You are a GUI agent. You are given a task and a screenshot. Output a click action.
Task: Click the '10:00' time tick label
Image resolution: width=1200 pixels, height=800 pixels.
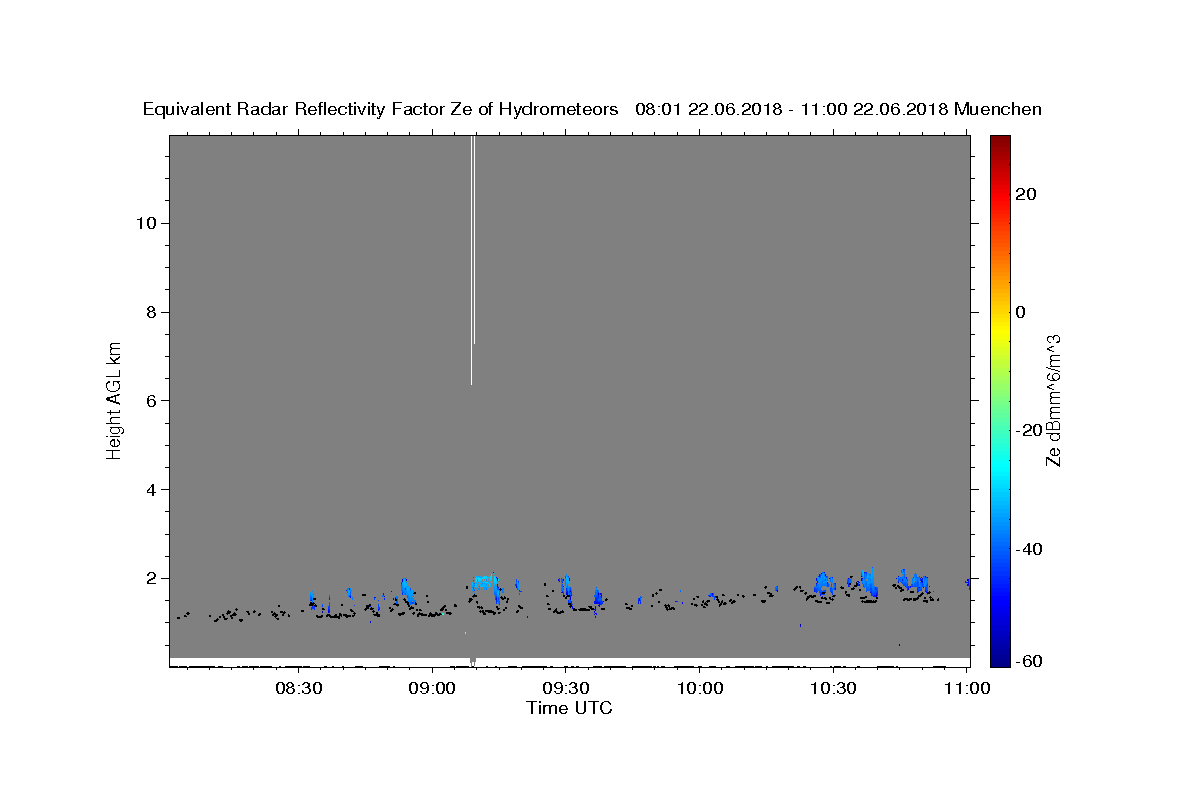(x=700, y=688)
